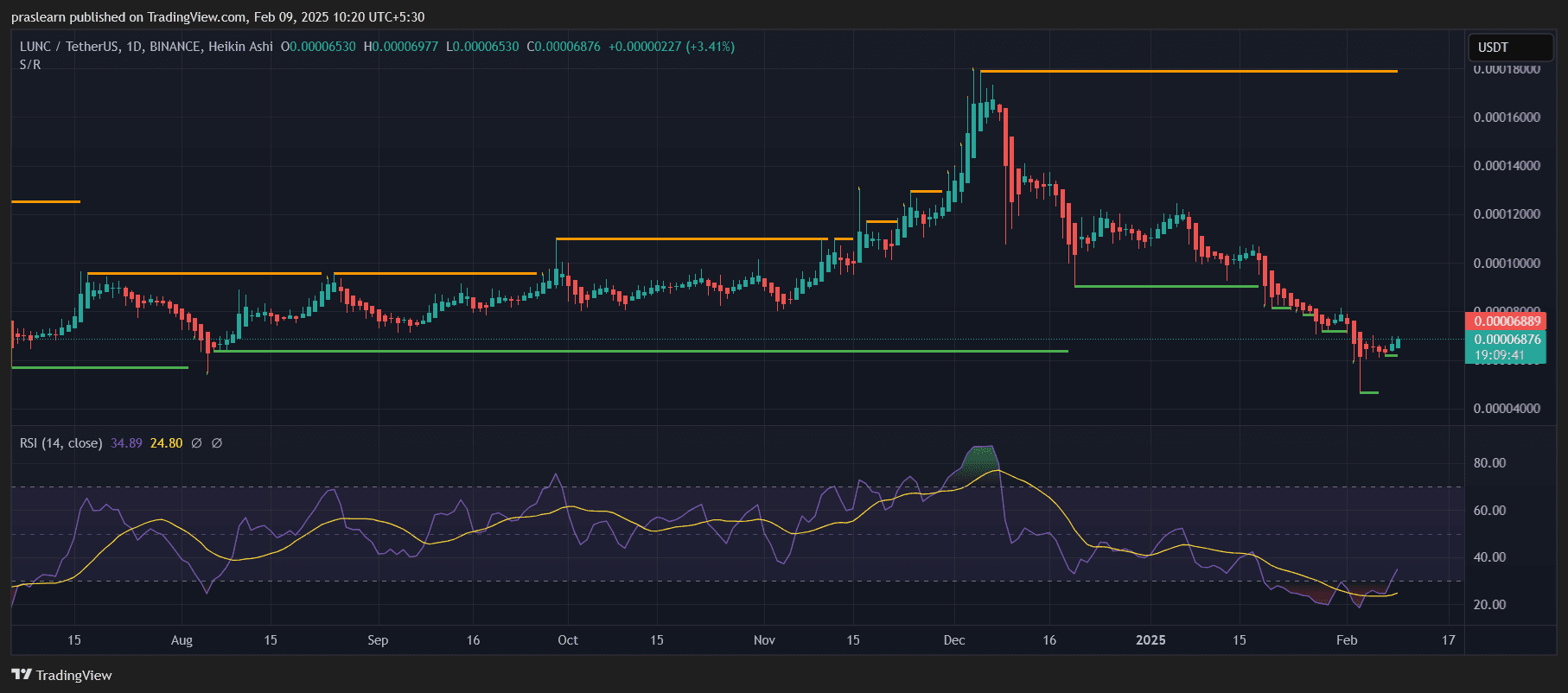
Task: Click the 0.00014000 price axis label
Action: (x=1507, y=166)
